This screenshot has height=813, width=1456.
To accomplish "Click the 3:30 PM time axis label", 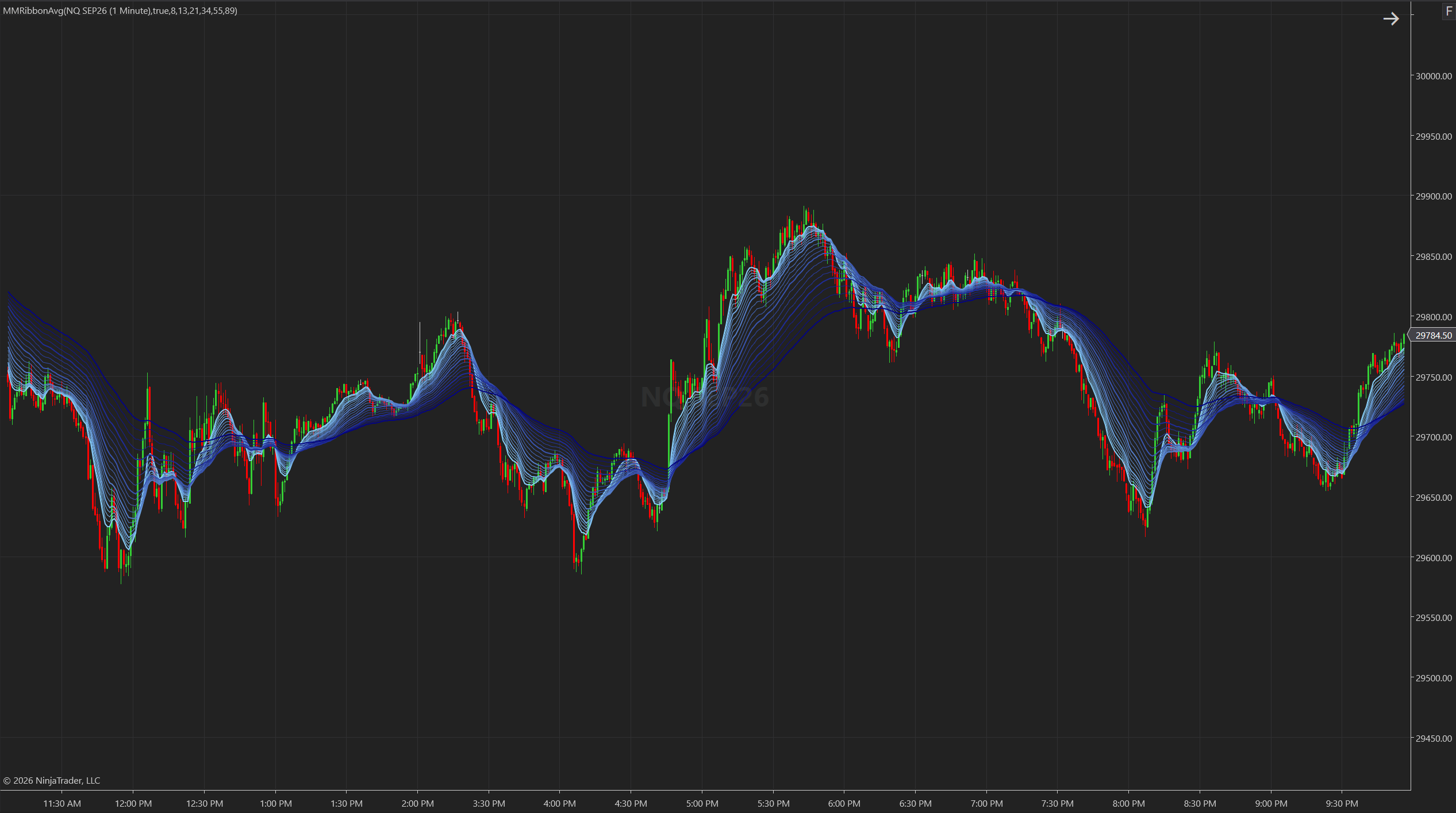I will point(489,803).
